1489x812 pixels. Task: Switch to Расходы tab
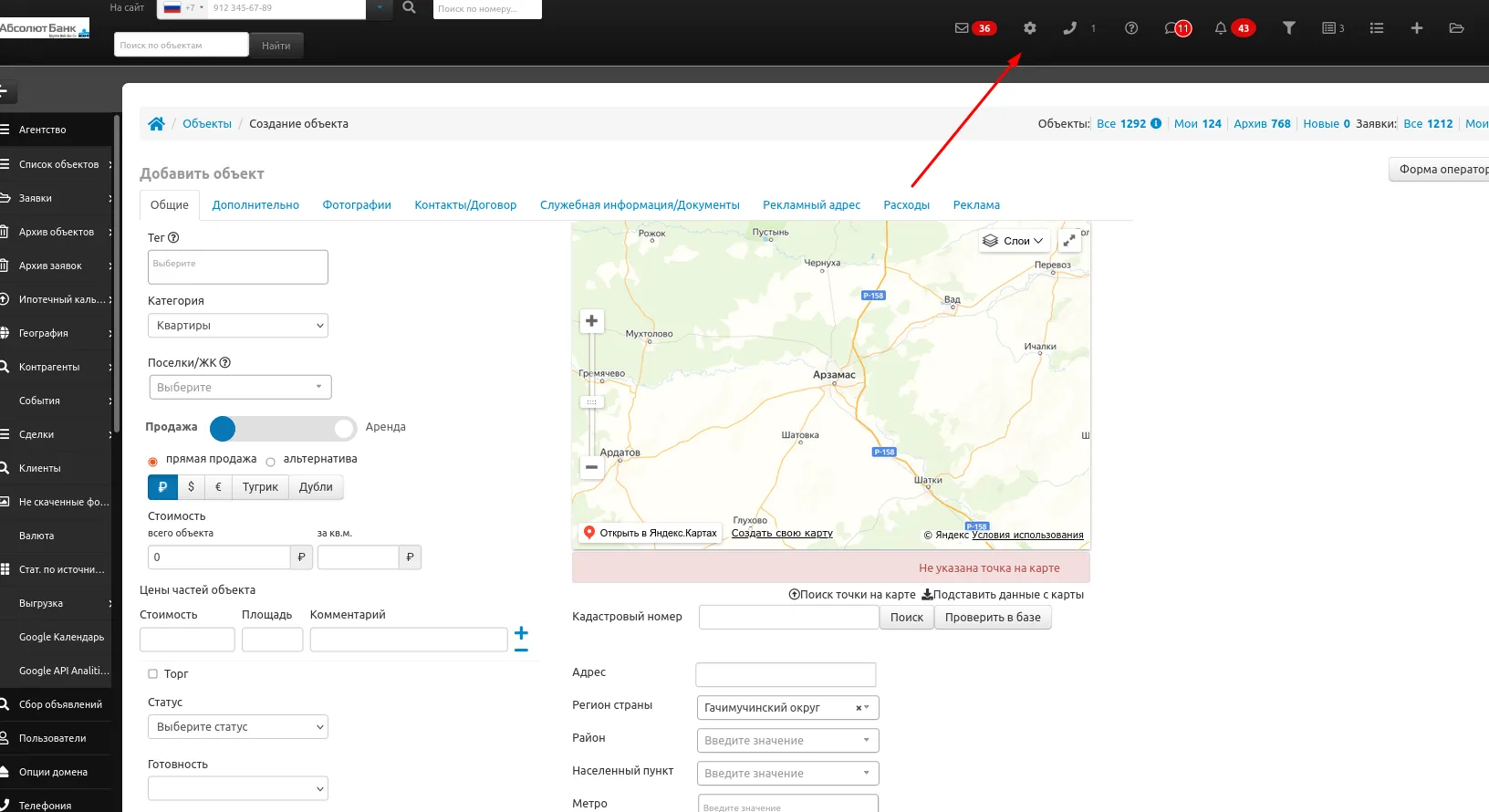(x=906, y=205)
